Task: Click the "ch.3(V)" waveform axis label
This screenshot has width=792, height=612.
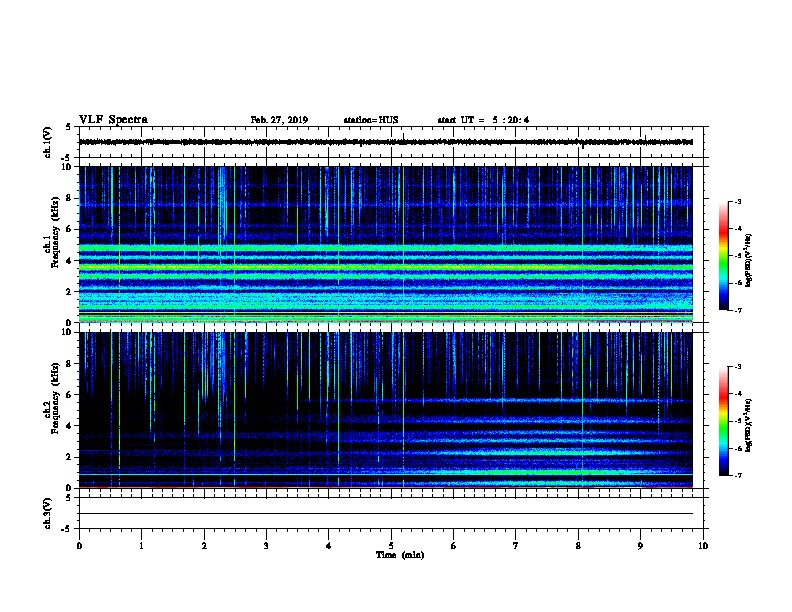Action: point(48,513)
